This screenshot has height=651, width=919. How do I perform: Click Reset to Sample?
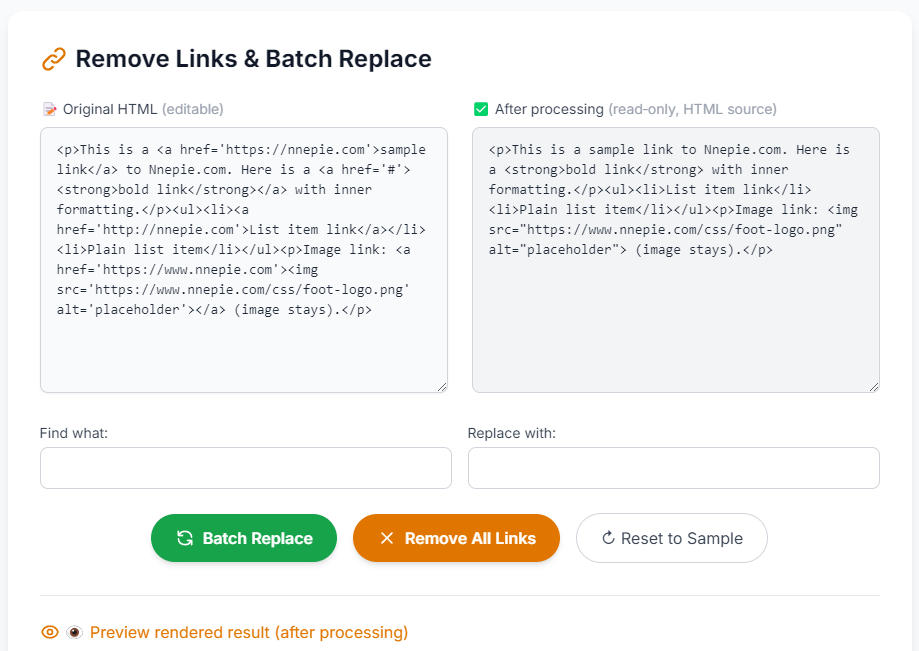coord(671,538)
